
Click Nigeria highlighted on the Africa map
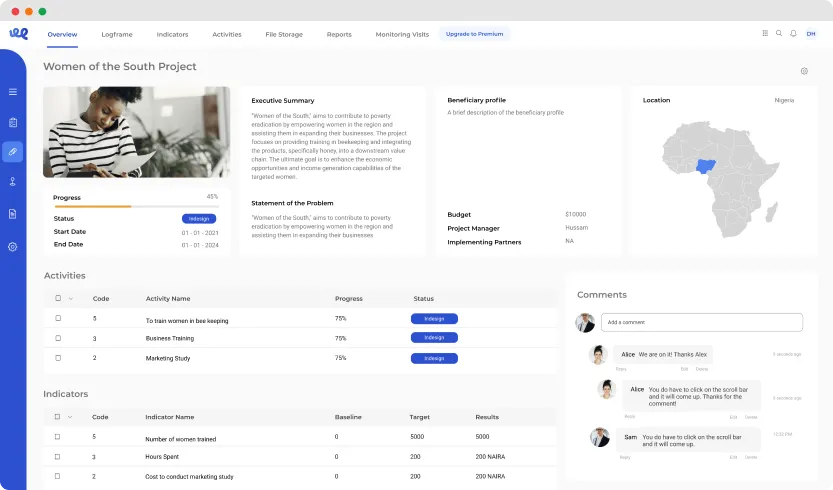click(x=706, y=166)
